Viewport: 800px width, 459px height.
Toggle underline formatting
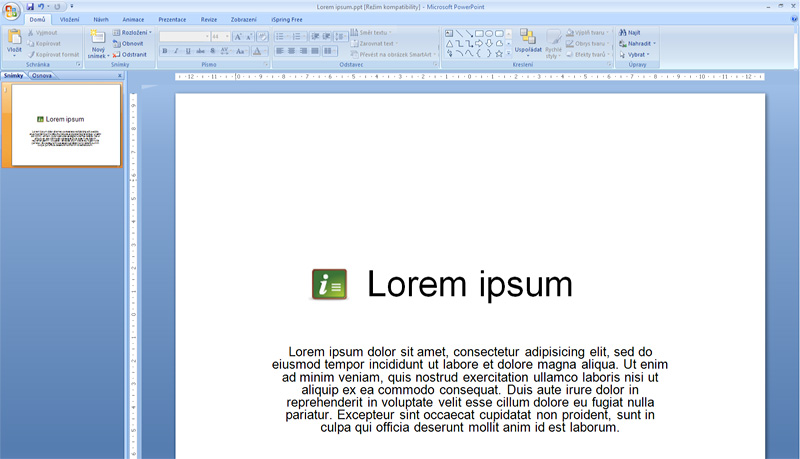188,51
